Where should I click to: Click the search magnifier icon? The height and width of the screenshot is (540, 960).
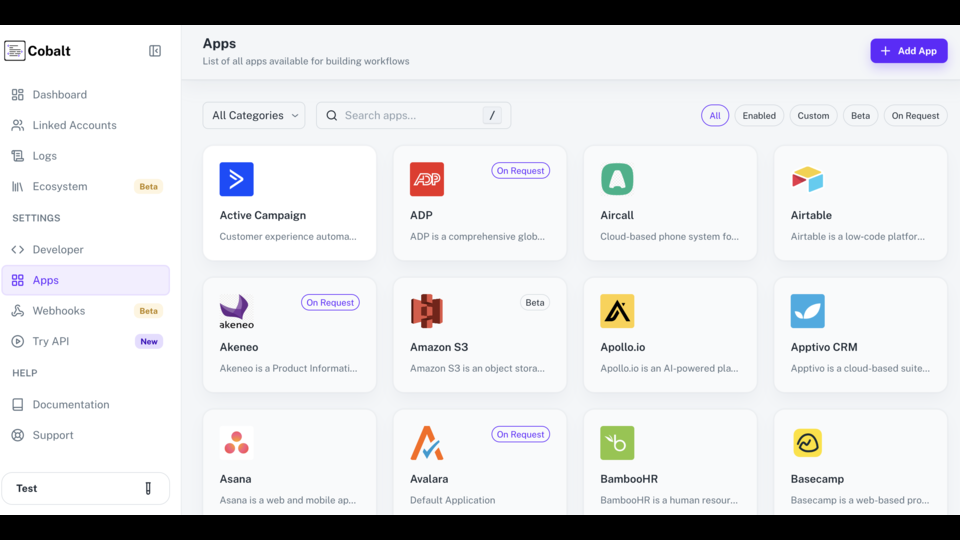point(332,115)
